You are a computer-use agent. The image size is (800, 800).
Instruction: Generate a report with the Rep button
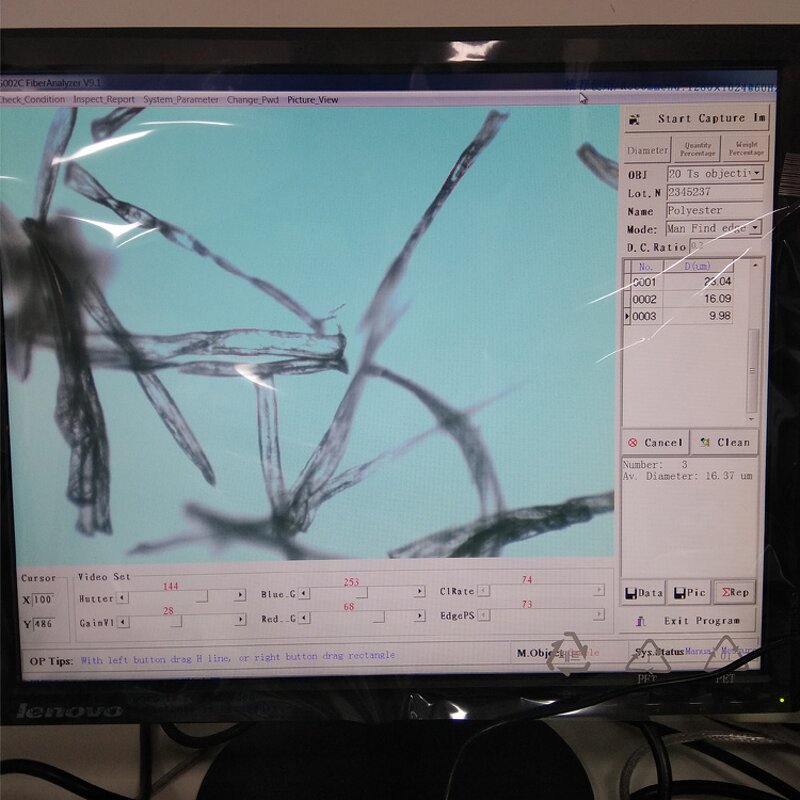(735, 593)
